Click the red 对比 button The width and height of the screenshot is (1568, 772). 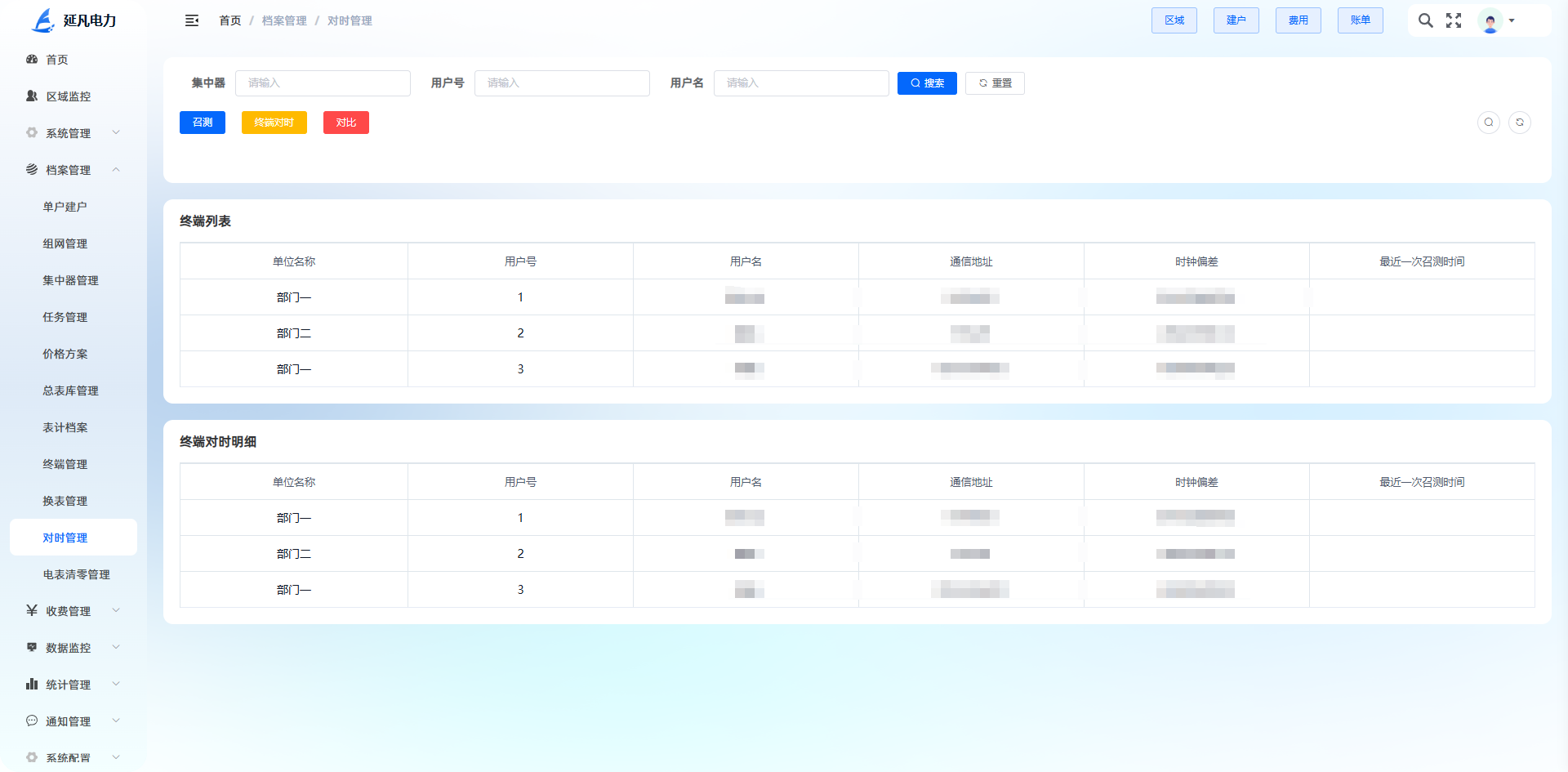[346, 123]
